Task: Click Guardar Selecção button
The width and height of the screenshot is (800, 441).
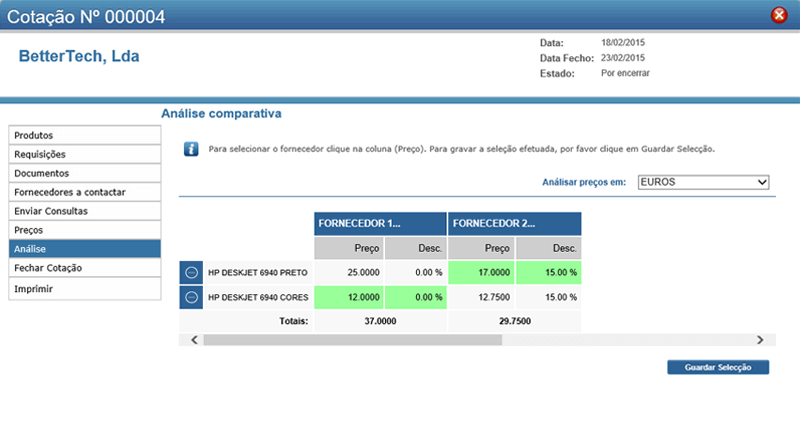Action: pyautogui.click(x=718, y=367)
